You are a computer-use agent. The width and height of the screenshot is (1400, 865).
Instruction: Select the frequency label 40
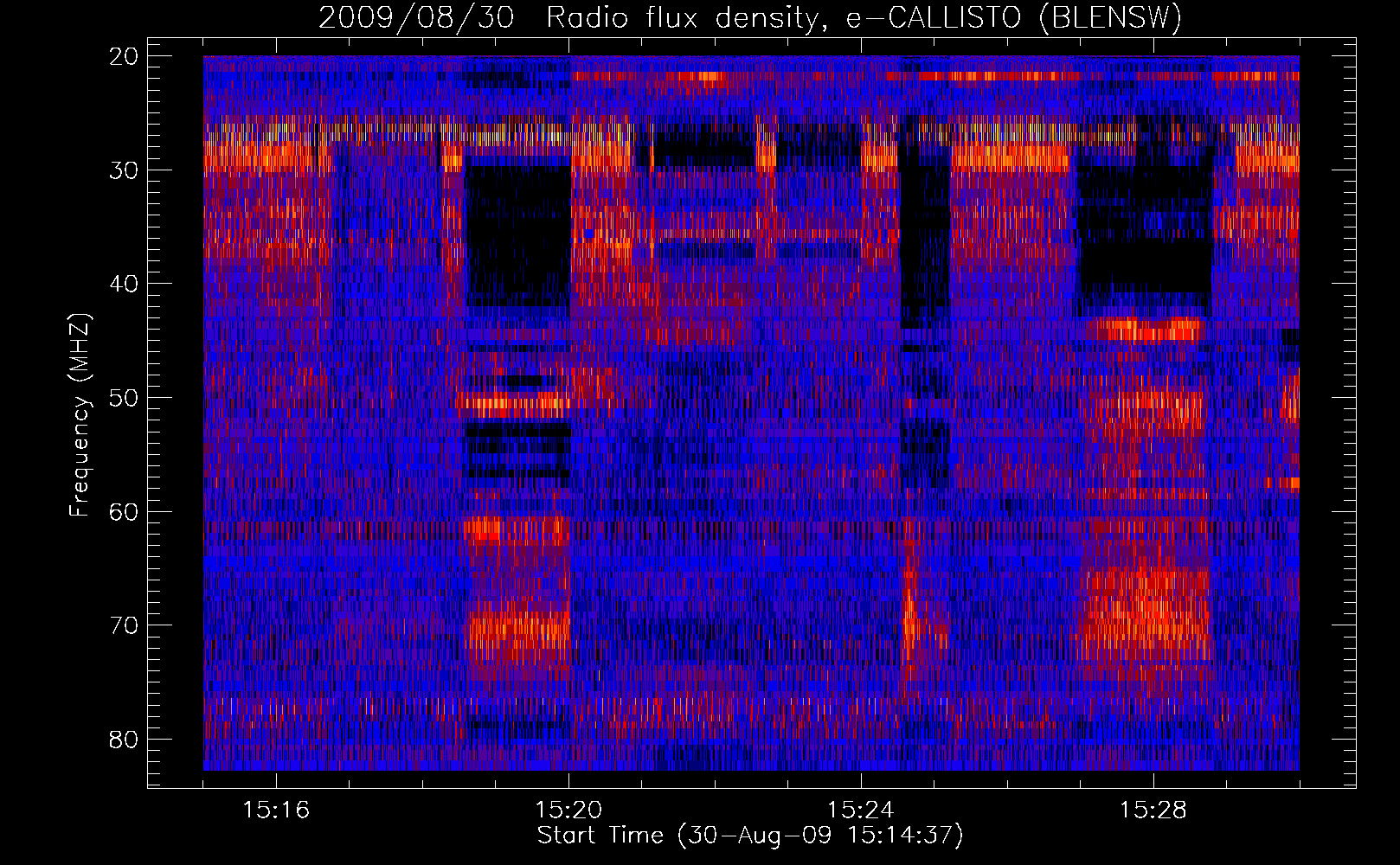125,285
